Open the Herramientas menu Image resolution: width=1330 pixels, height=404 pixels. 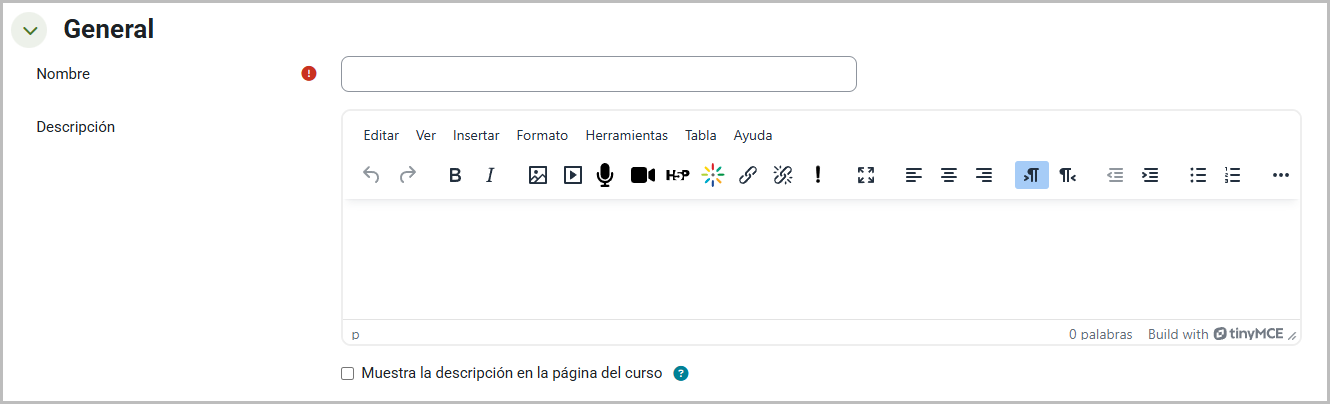pos(626,136)
